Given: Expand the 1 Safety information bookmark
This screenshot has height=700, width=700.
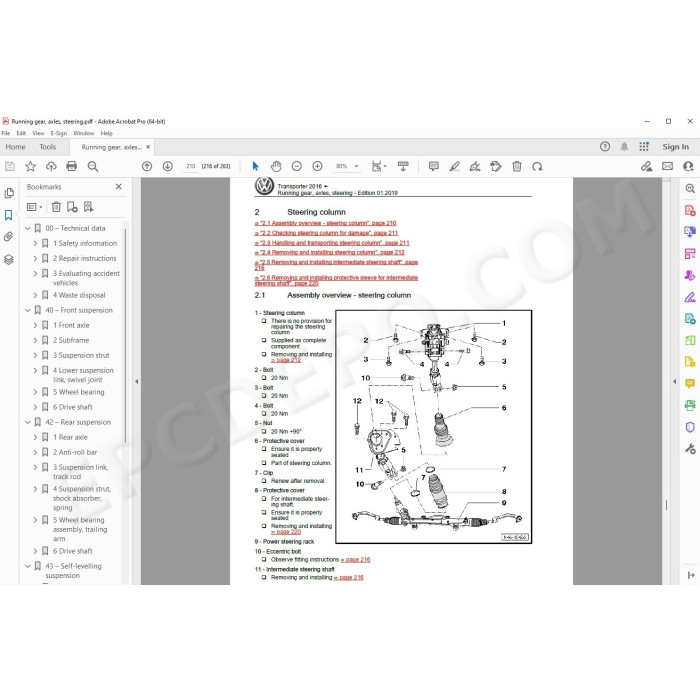Looking at the screenshot, I should (x=35, y=243).
